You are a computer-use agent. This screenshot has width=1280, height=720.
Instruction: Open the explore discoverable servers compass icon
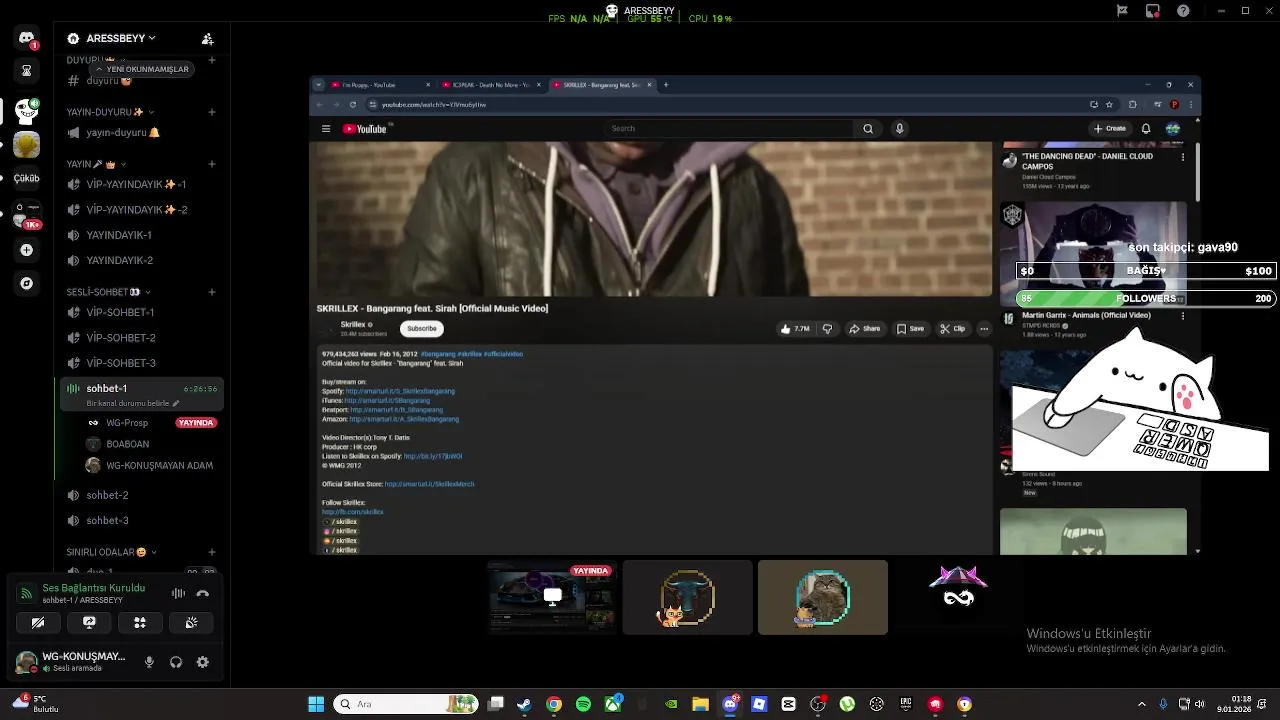pyautogui.click(x=26, y=283)
